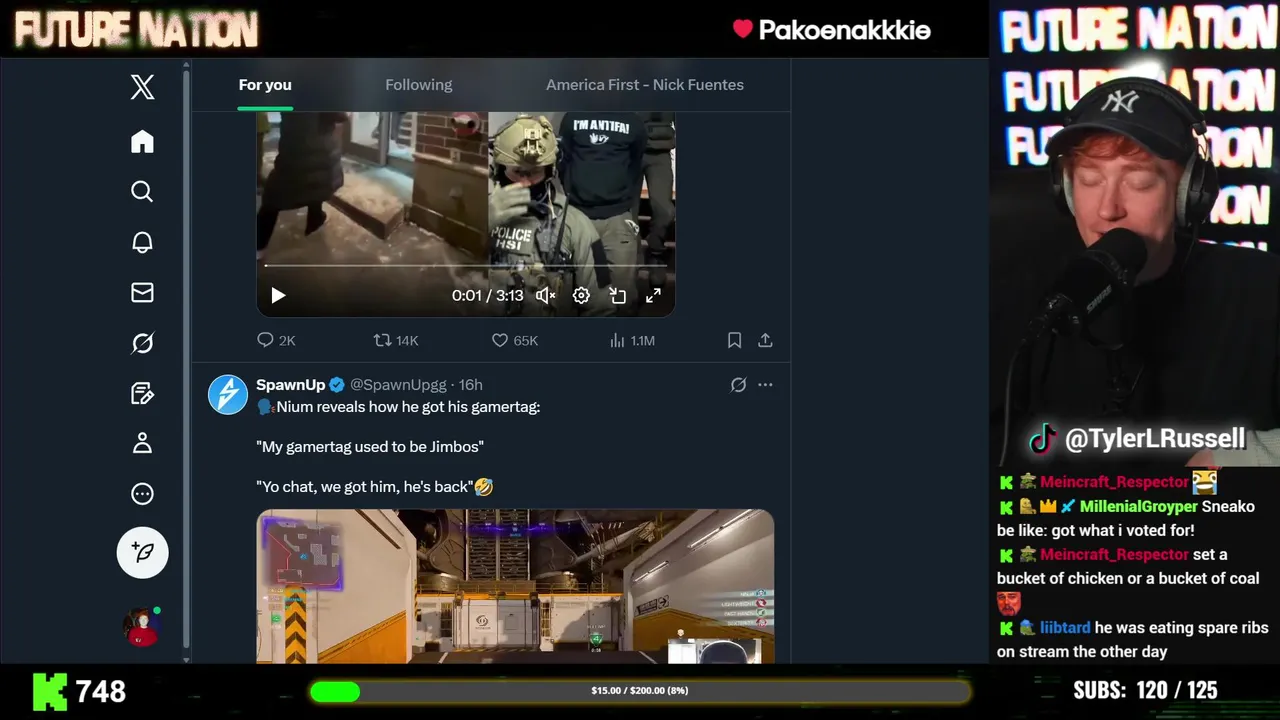The image size is (1280, 720).
Task: Open three-dot menu on SpawnUp post
Action: [x=765, y=385]
